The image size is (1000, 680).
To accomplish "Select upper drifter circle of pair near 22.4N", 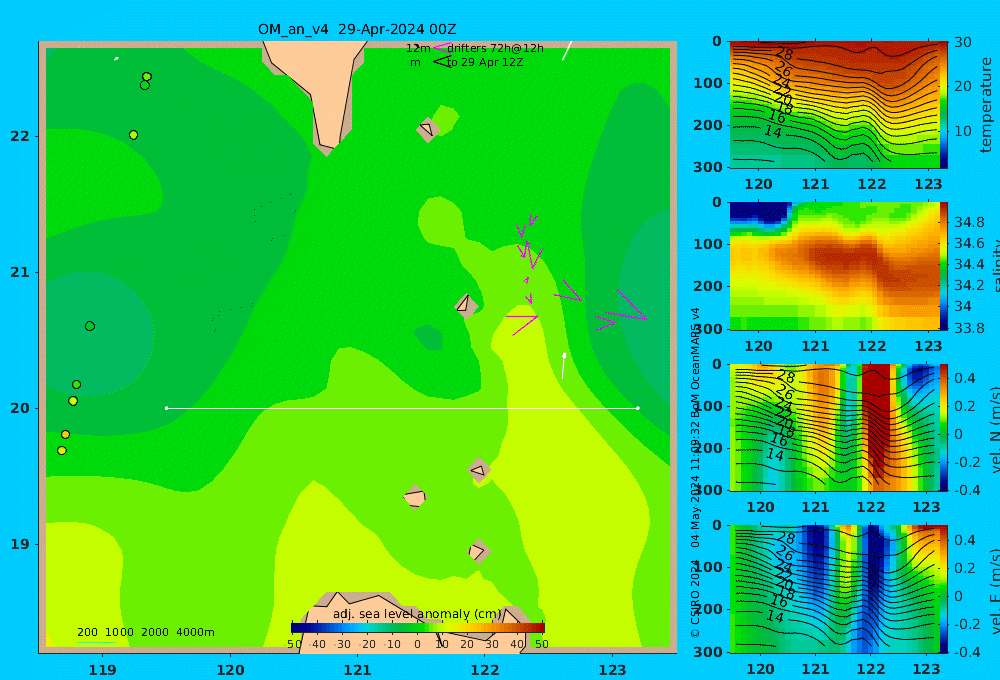I will [x=147, y=77].
